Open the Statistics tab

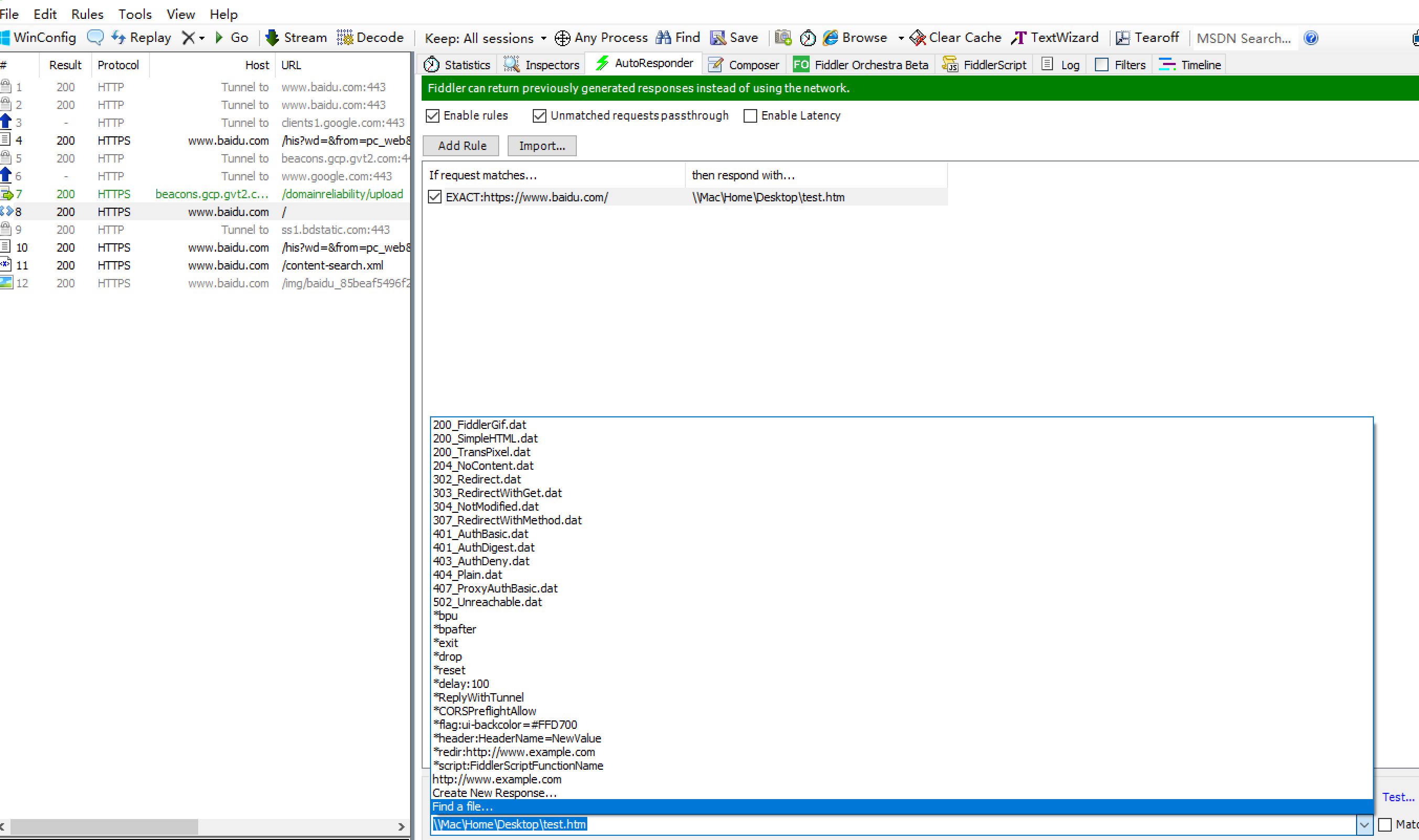457,64
